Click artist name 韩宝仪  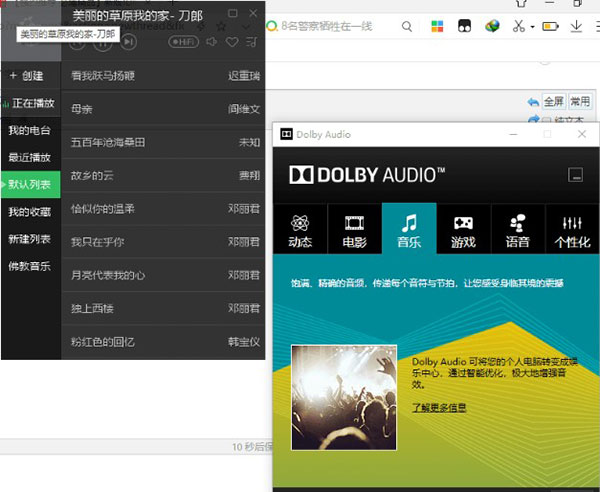244,342
